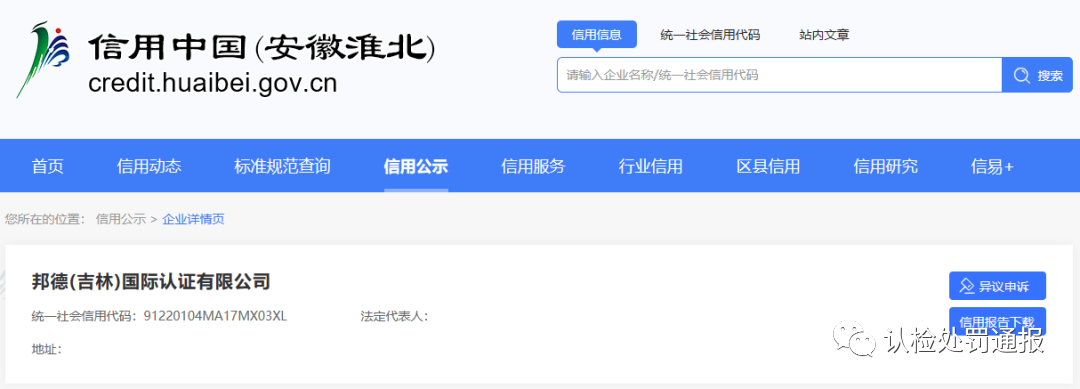The width and height of the screenshot is (1080, 389).
Task: Click the 法定代表人 label
Action: [x=394, y=317]
